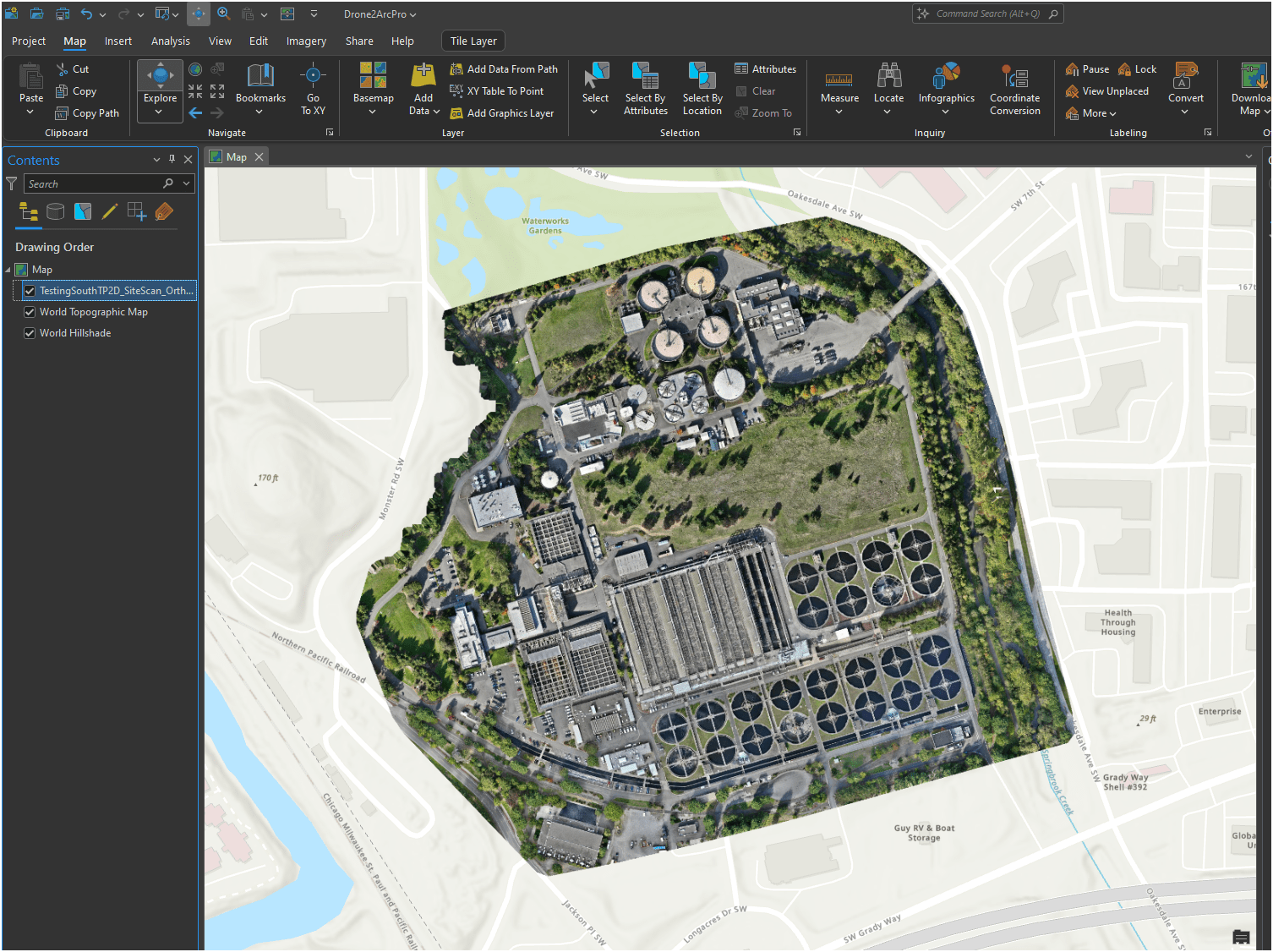Uncheck the World Hillshade layer

(30, 333)
